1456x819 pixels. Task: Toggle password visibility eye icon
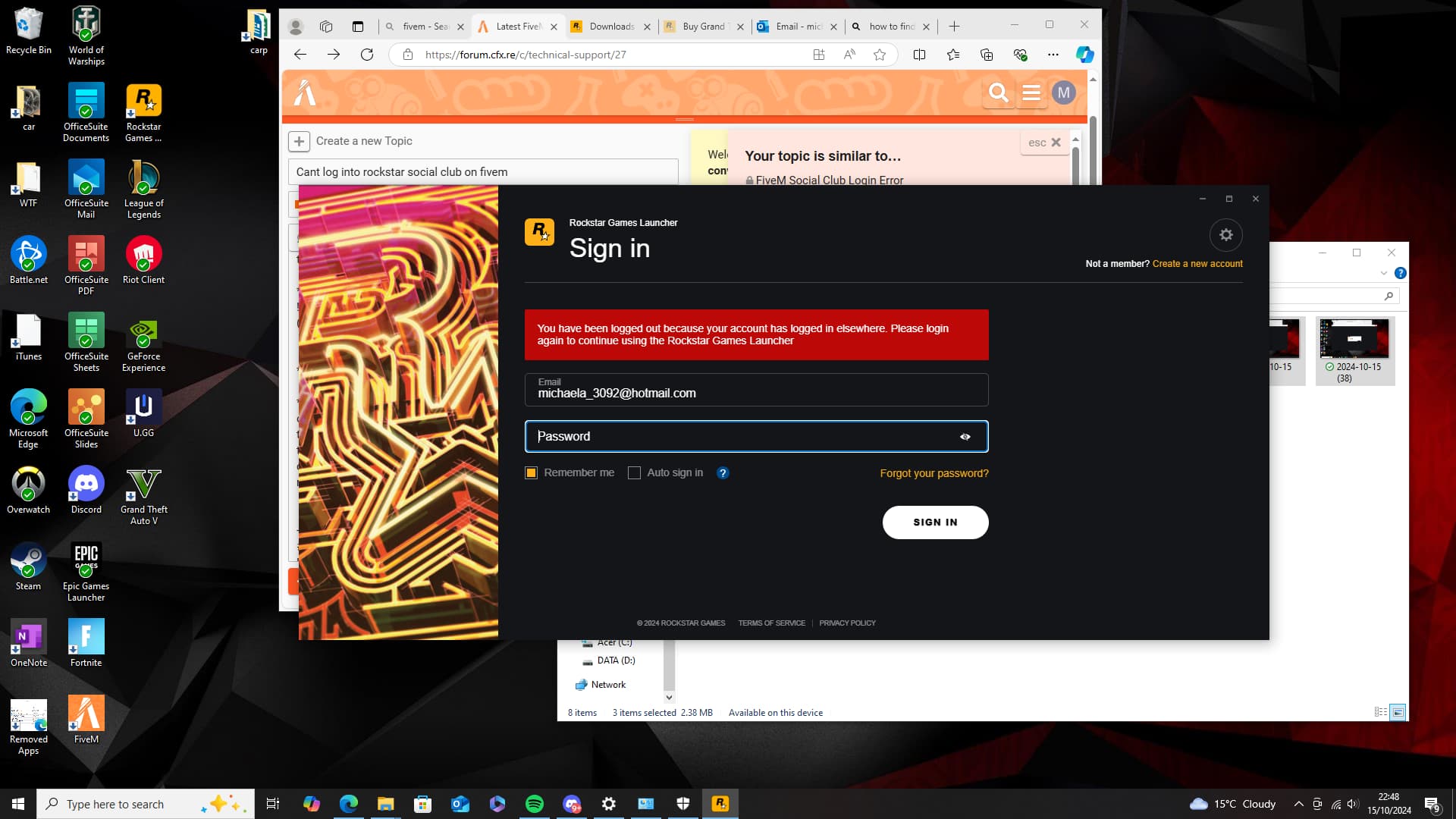click(965, 437)
